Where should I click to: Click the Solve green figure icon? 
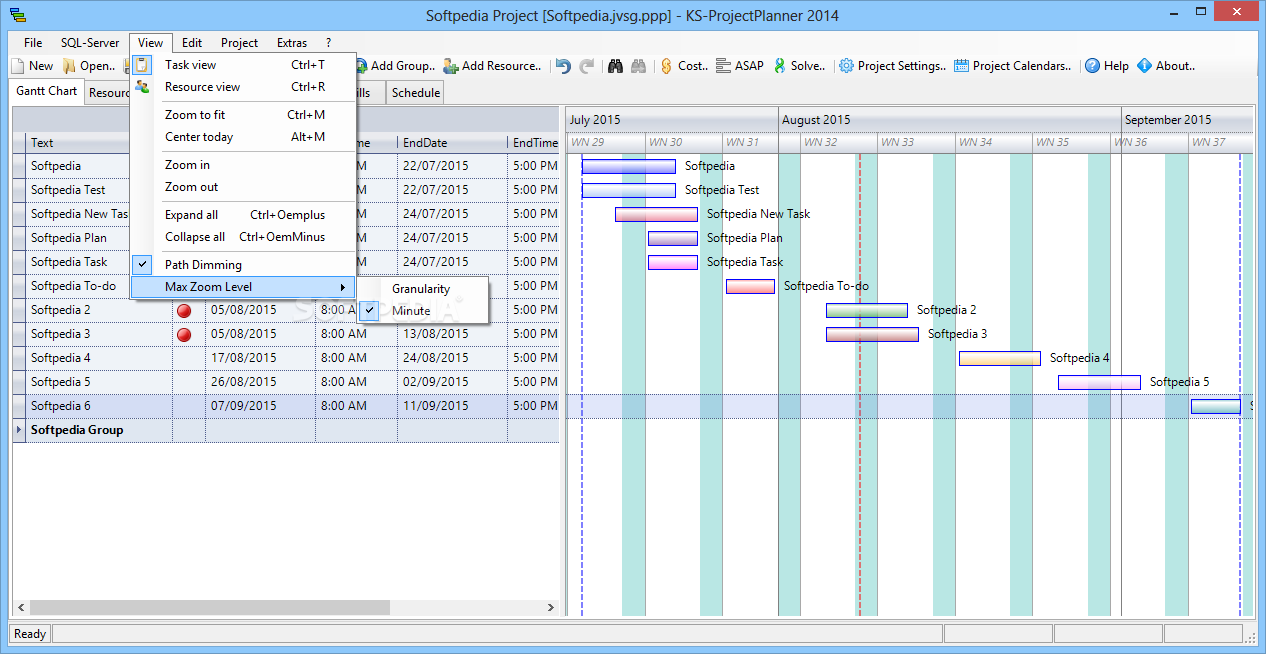(779, 66)
